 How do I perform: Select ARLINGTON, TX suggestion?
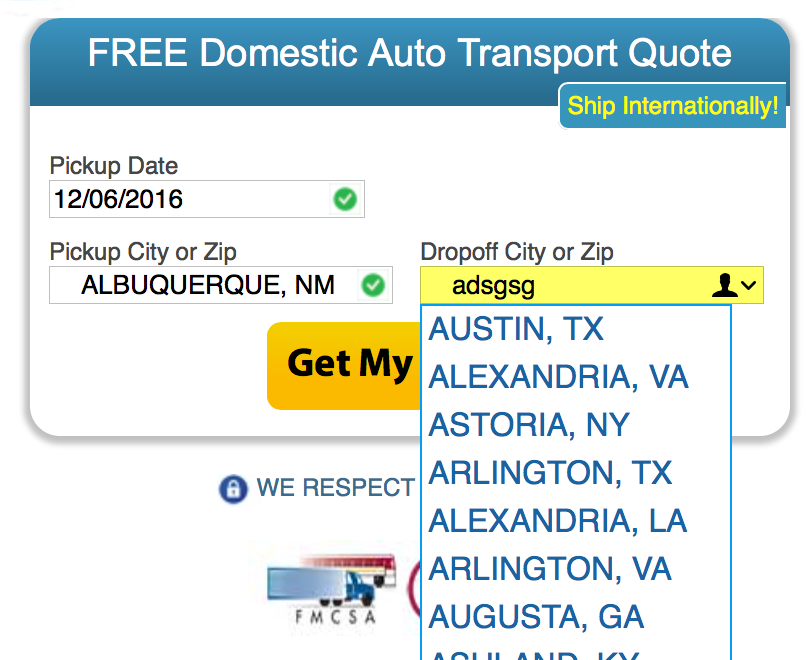(x=550, y=473)
